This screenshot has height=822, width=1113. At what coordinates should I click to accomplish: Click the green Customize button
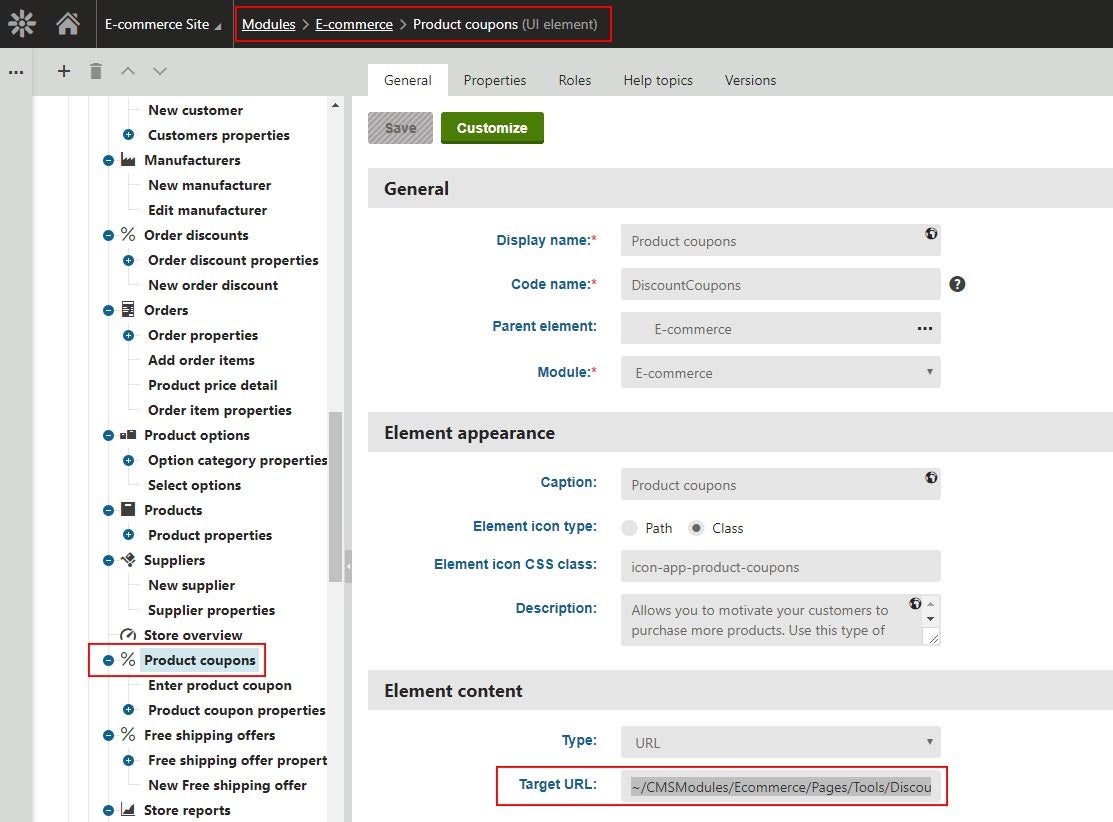tap(492, 128)
